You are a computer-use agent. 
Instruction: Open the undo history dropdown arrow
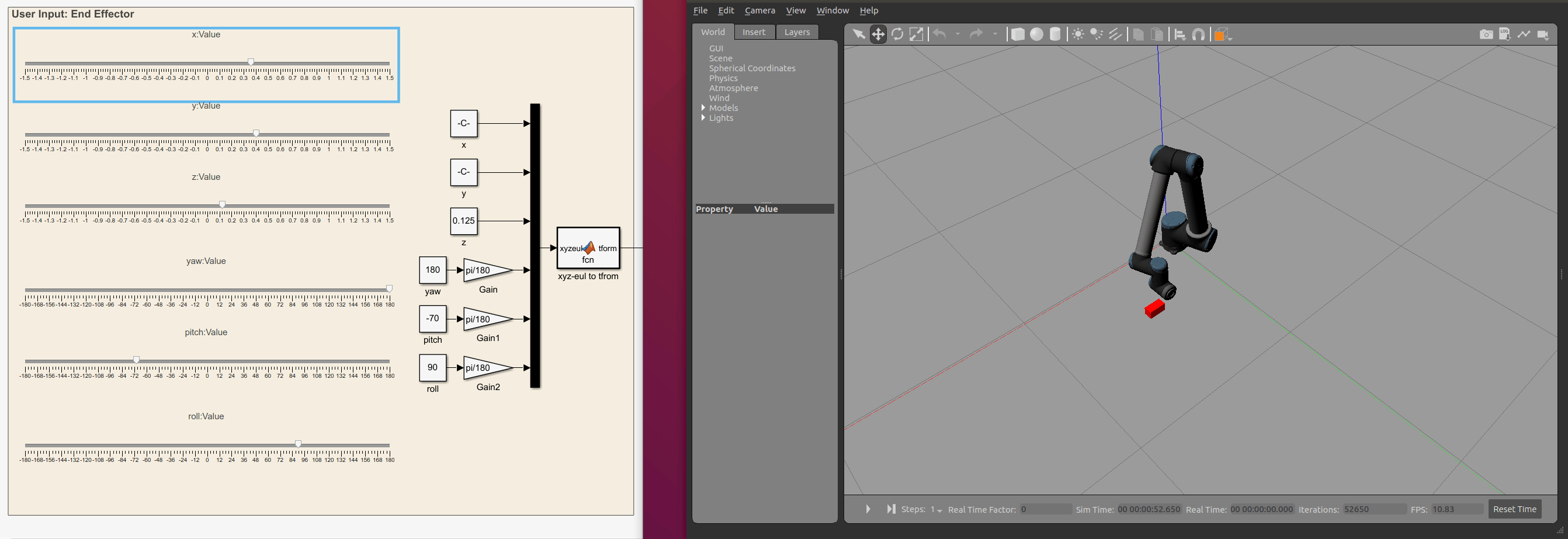(x=958, y=34)
